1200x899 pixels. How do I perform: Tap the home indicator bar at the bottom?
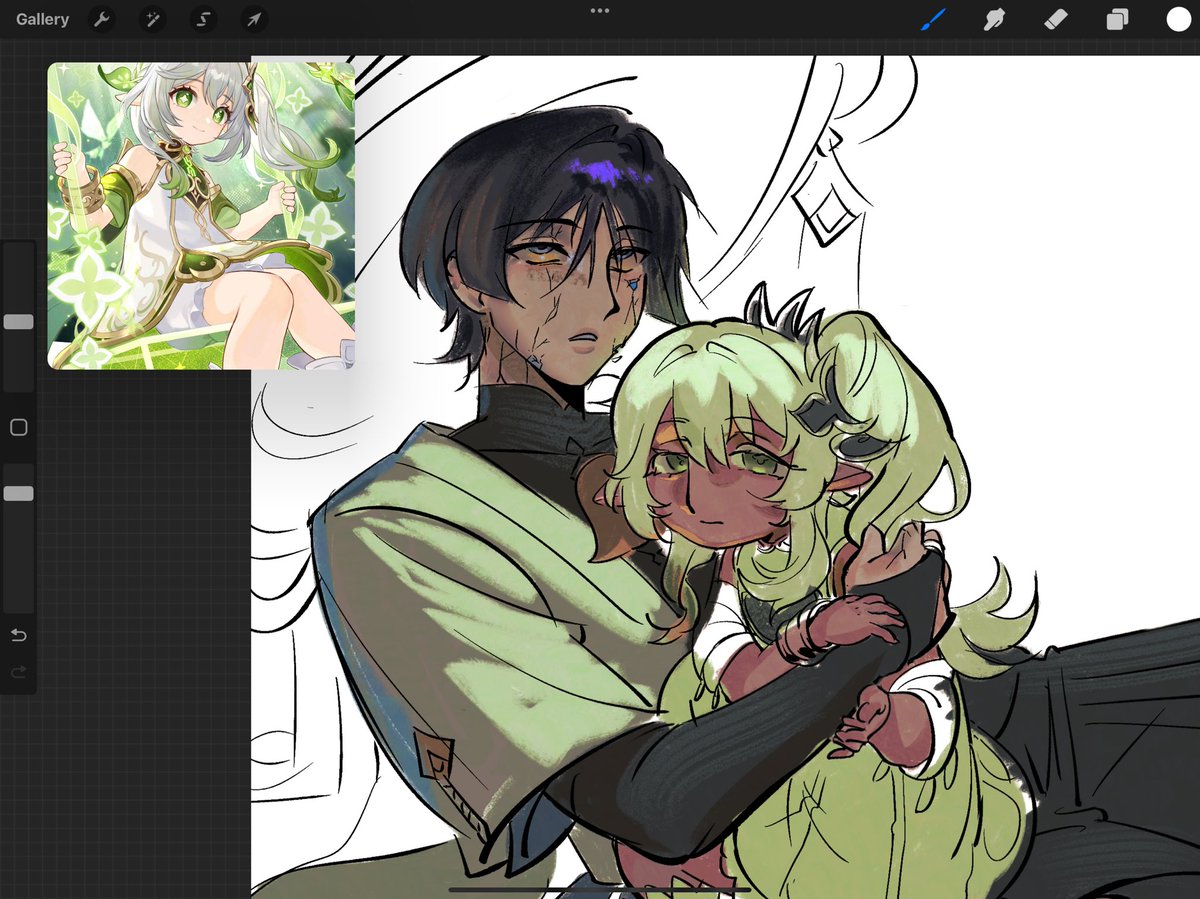click(600, 888)
